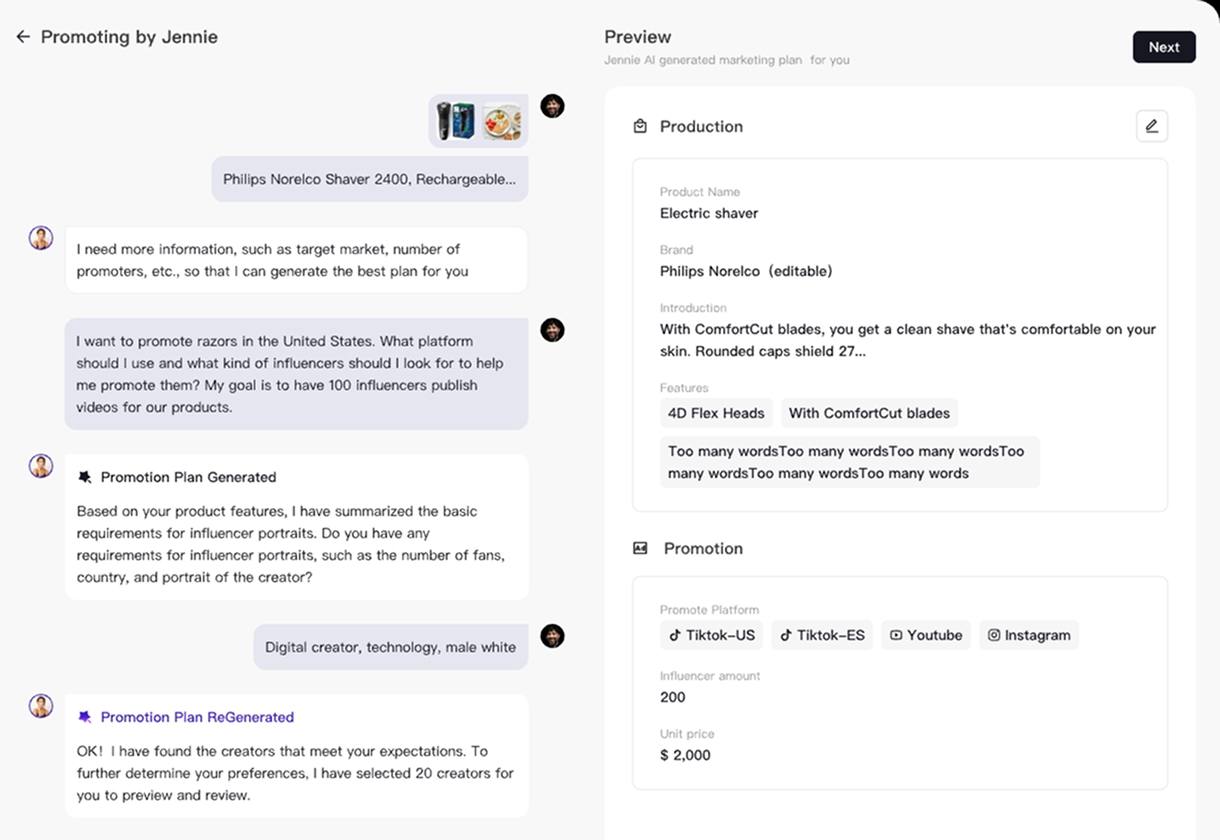Image resolution: width=1220 pixels, height=840 pixels.
Task: Click the Electric shaver product name value
Action: [709, 213]
